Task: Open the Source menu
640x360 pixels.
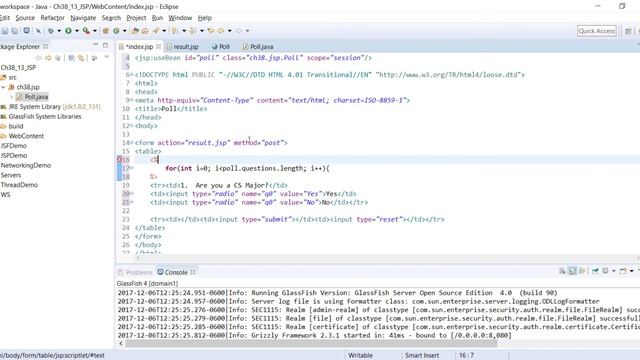Action: click(25, 18)
